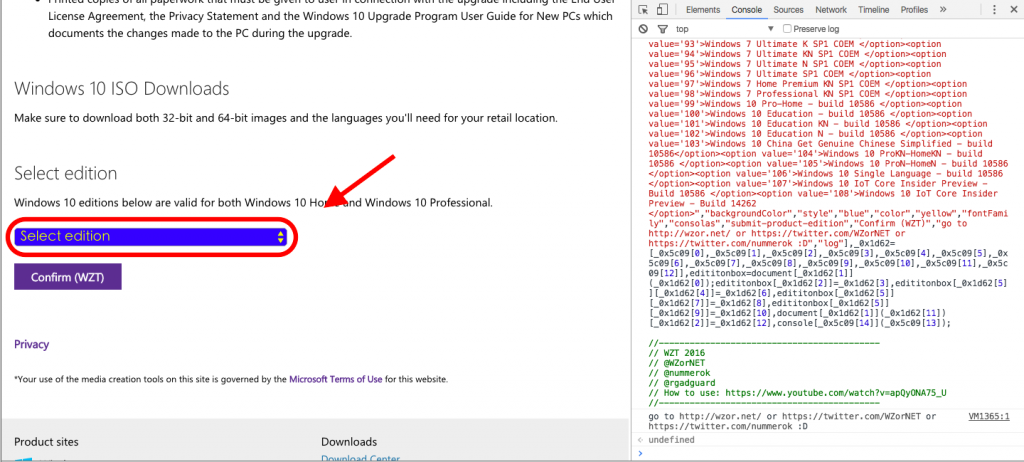Open the Privacy link

pos(31,344)
